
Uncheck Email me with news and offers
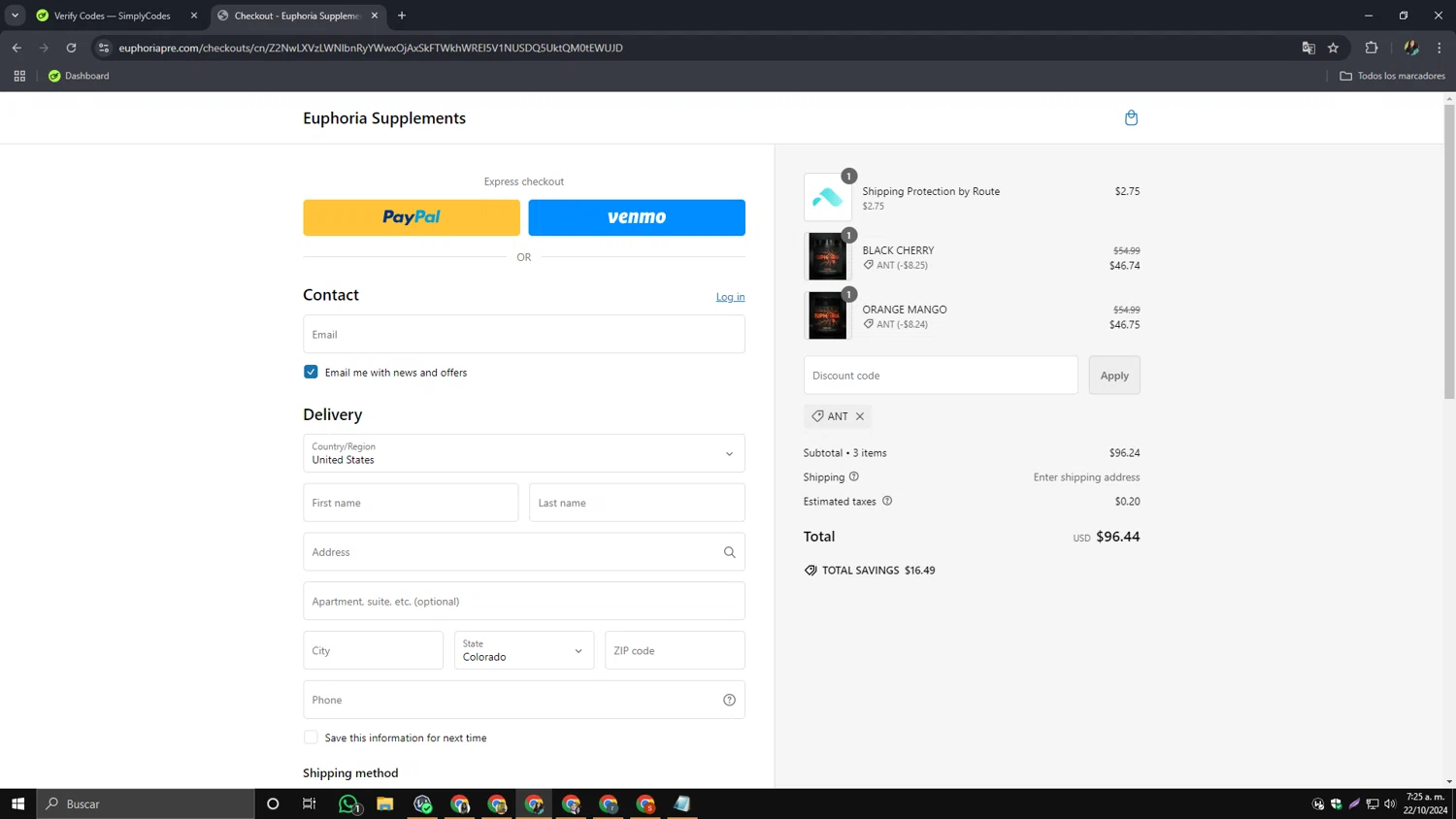[311, 372]
